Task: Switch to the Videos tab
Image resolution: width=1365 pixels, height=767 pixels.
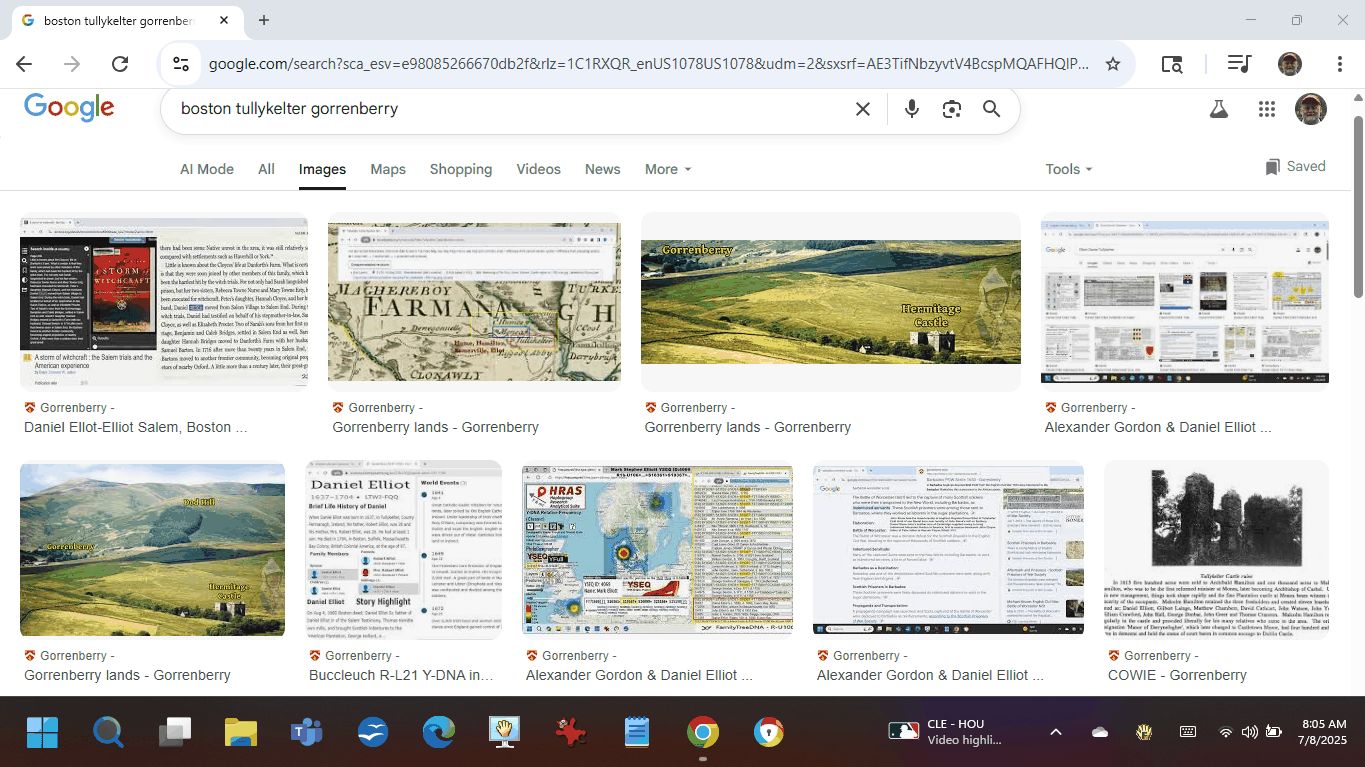Action: 538,169
